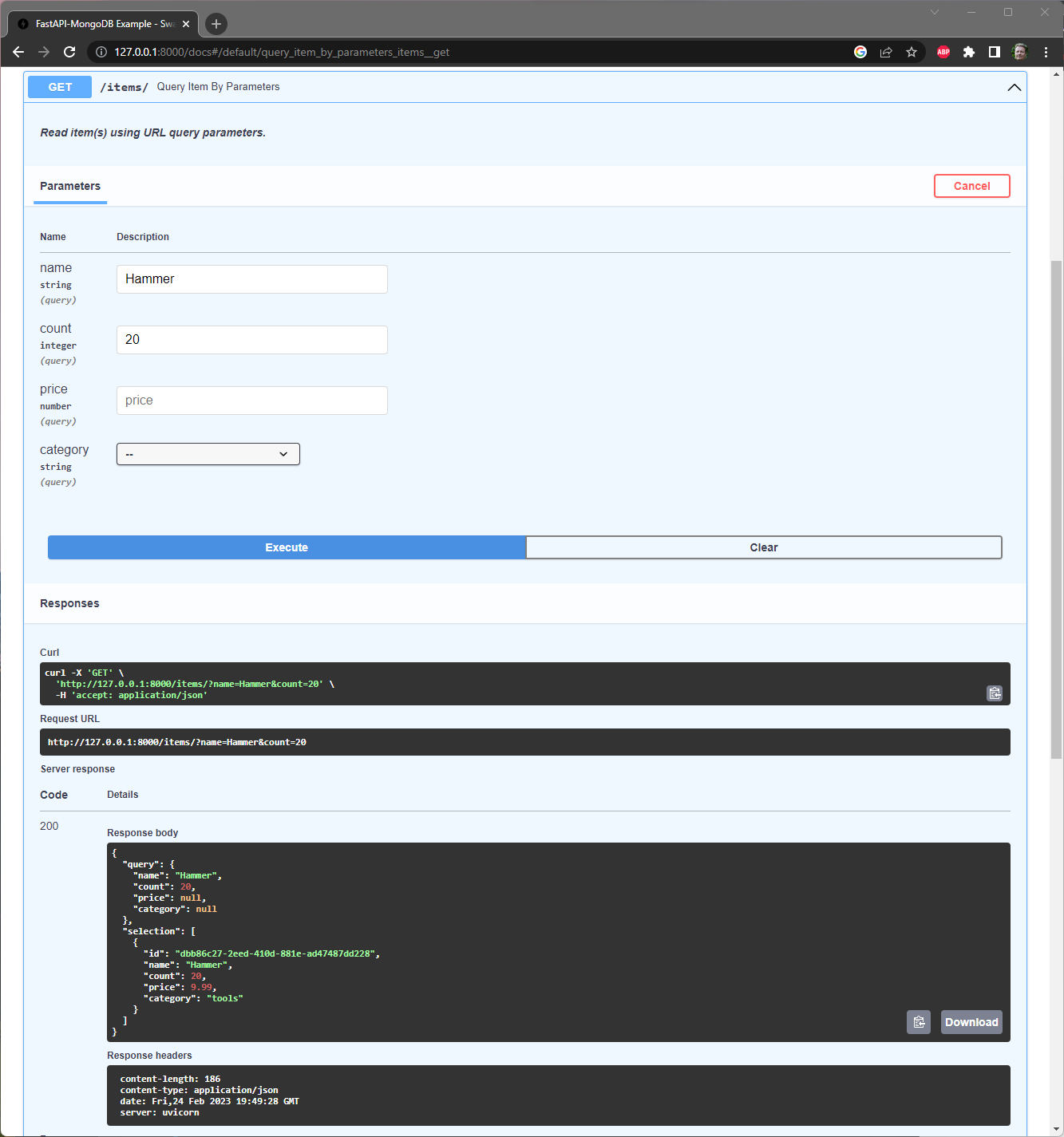This screenshot has height=1137, width=1064.
Task: Copy the response body using clipboard icon
Action: coord(918,1022)
